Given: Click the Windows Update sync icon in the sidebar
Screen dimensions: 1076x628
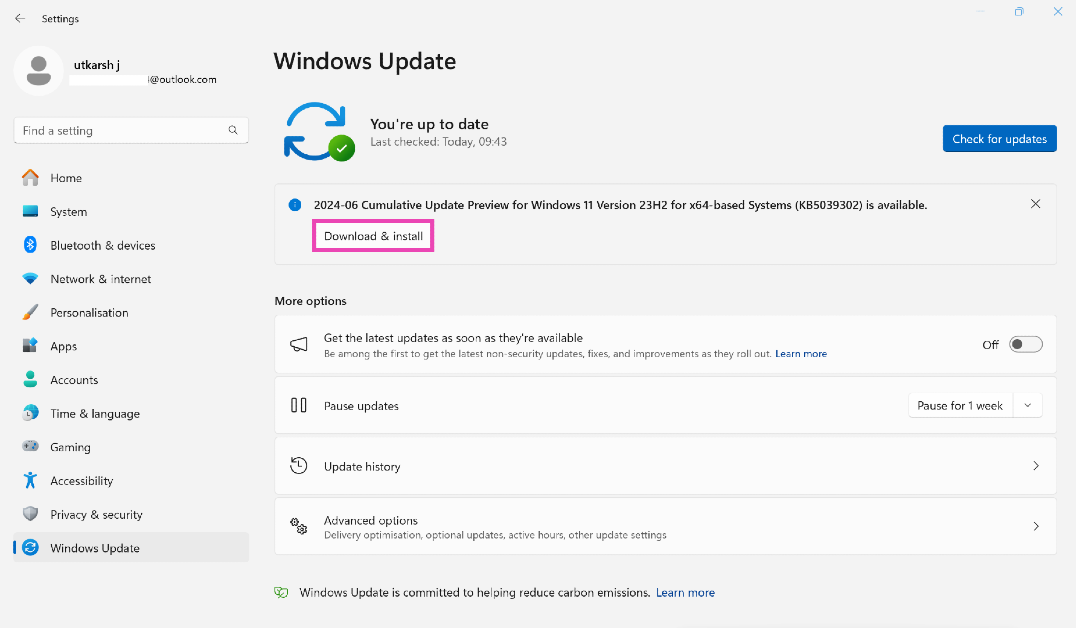Looking at the screenshot, I should (30, 548).
